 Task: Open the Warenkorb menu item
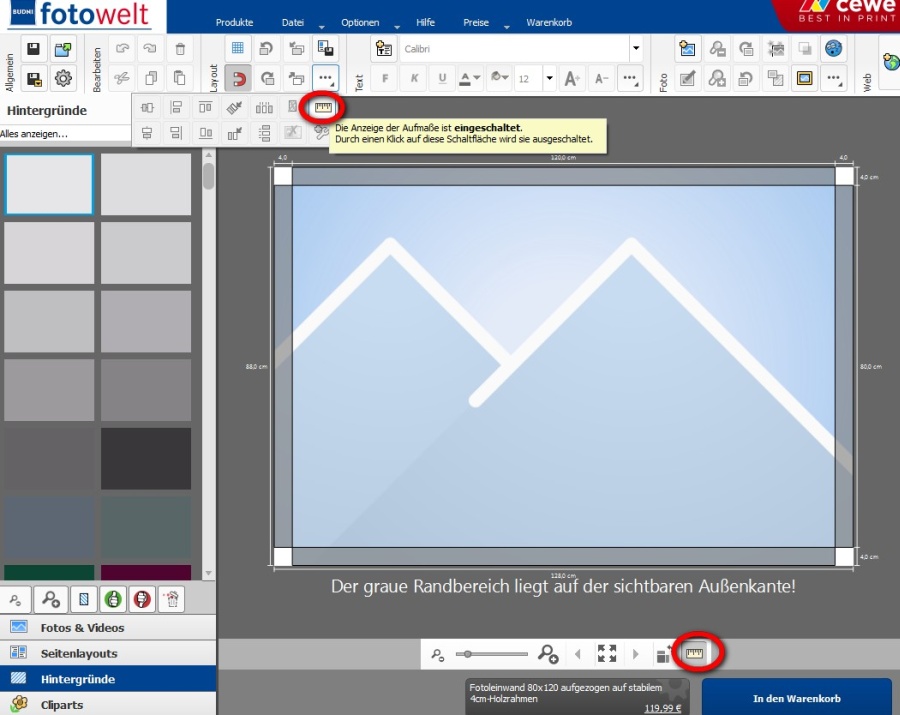549,22
